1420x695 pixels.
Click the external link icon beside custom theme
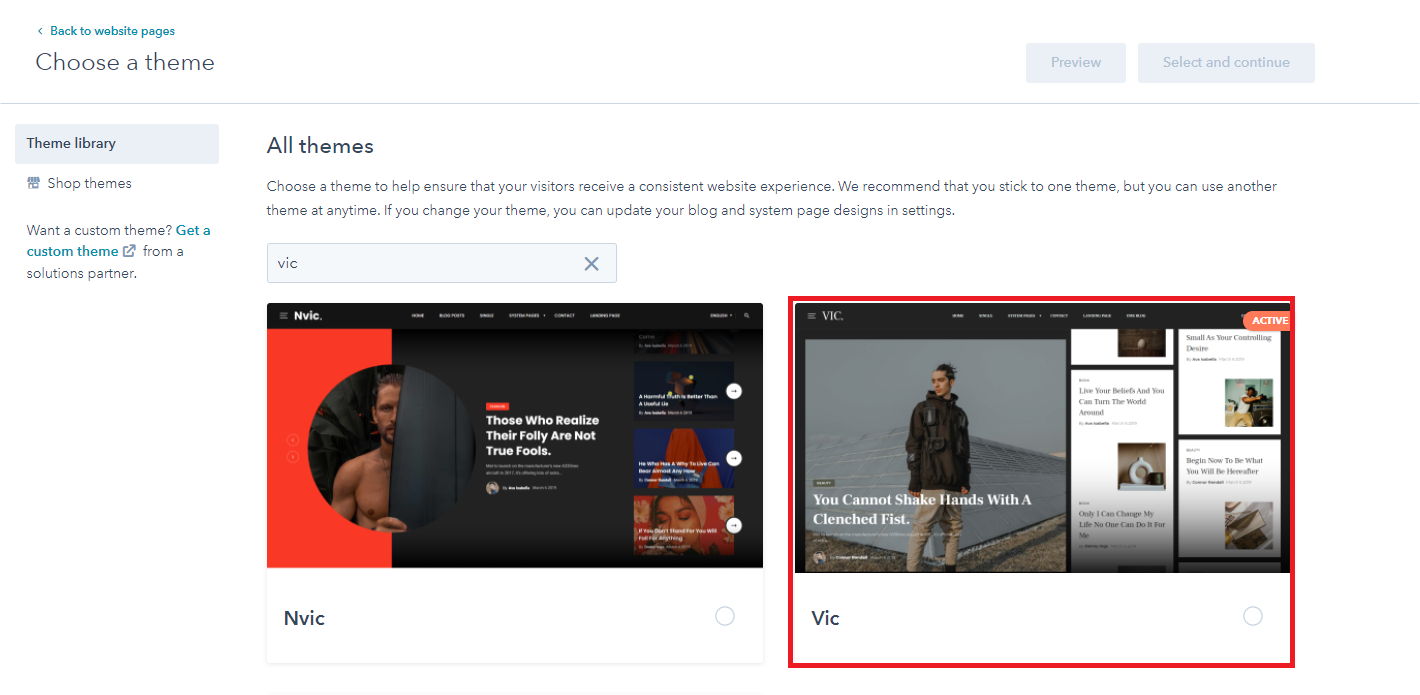pyautogui.click(x=129, y=251)
